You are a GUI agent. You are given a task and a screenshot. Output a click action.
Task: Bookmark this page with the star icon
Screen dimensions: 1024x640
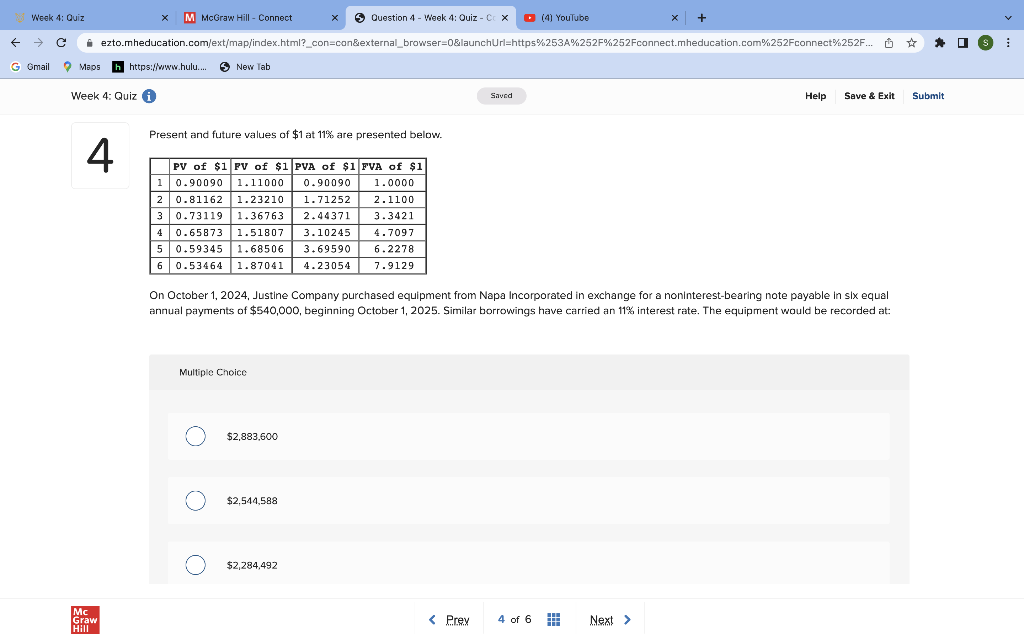coord(912,43)
